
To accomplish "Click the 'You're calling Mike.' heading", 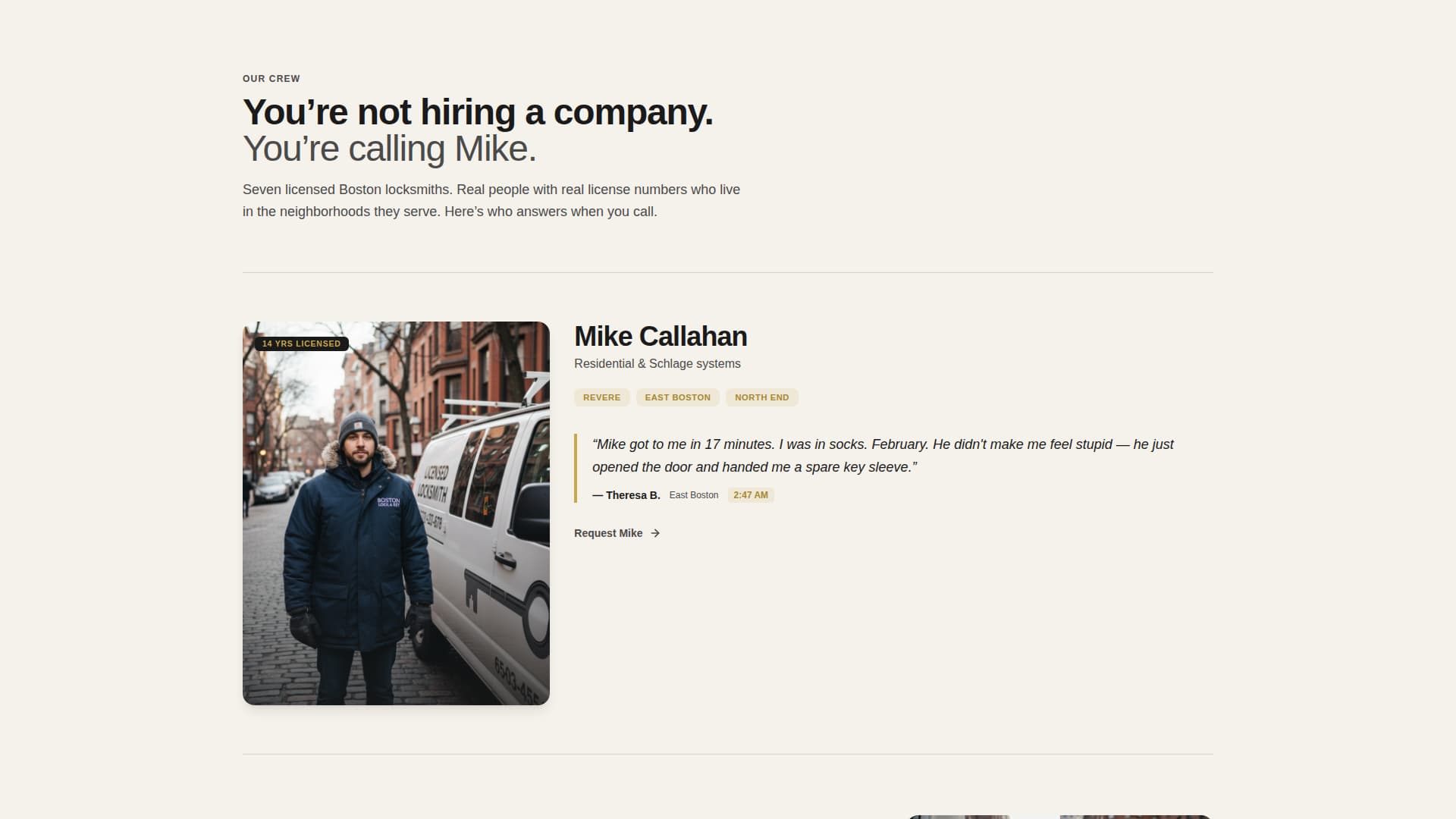I will click(390, 149).
